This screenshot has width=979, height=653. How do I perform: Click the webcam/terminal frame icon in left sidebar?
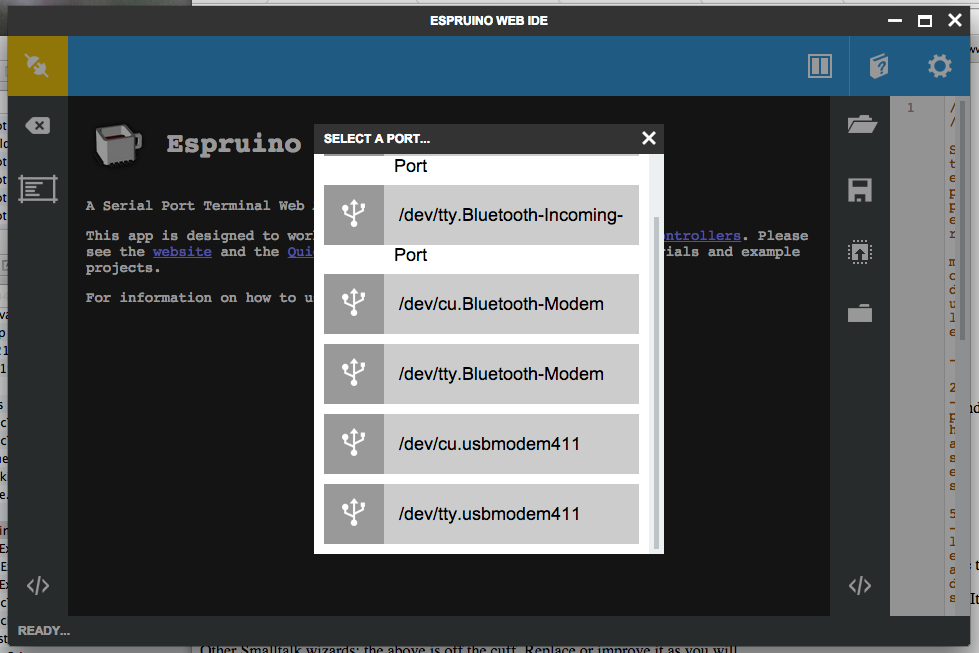pos(37,189)
